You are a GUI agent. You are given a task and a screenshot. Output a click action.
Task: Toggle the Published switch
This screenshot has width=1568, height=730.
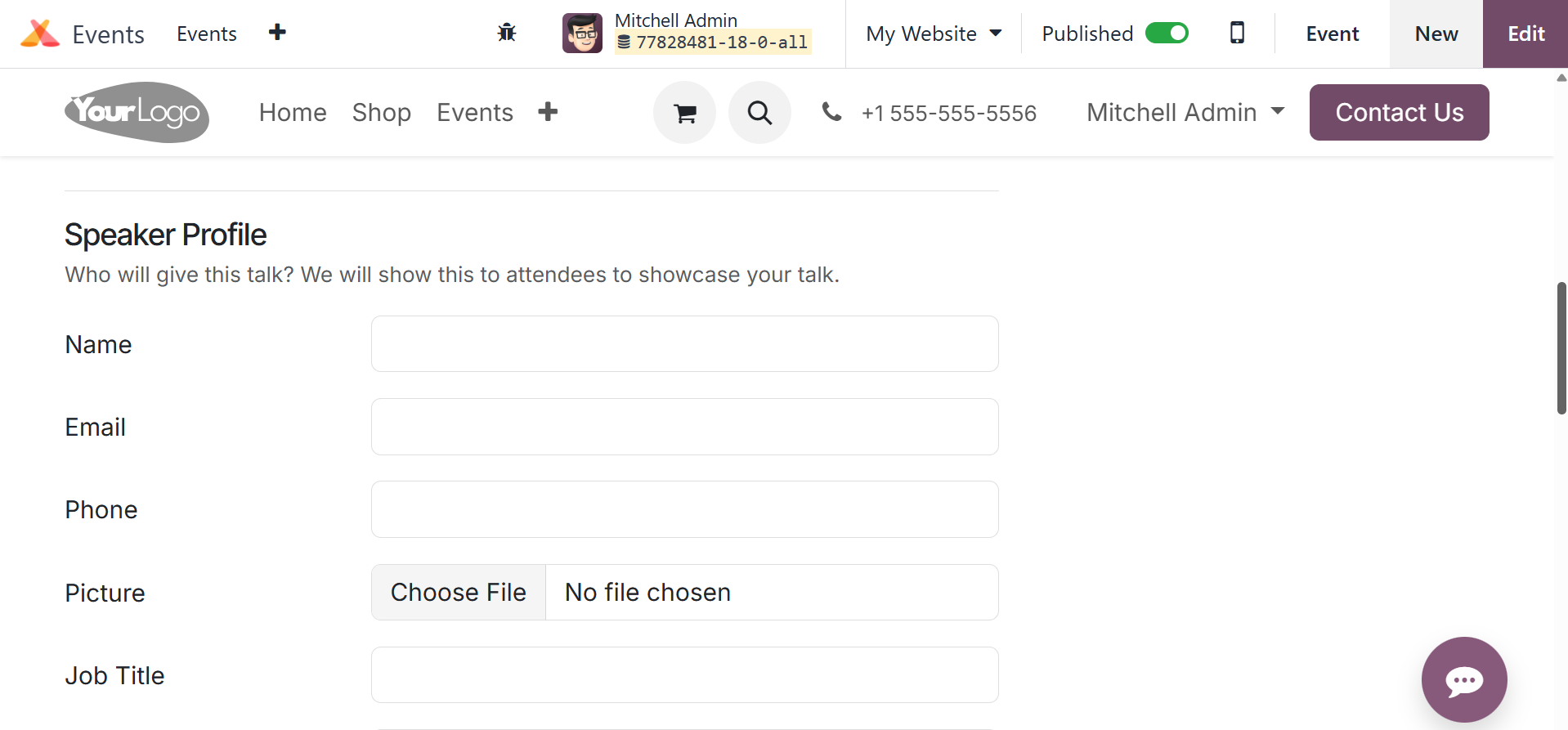click(1167, 34)
